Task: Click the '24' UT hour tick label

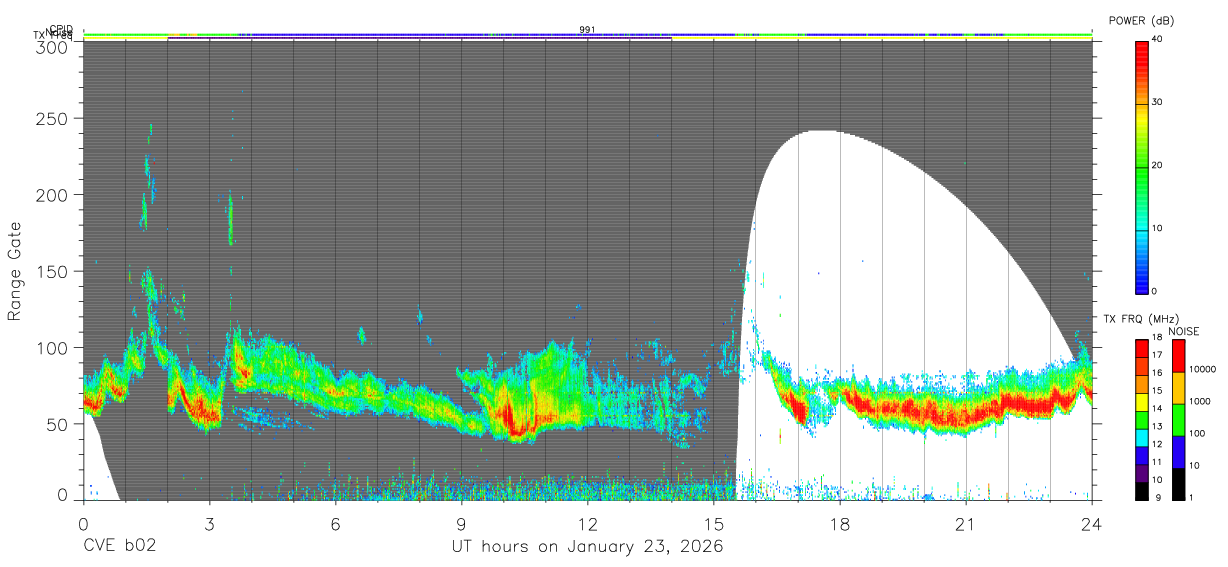Action: coord(1092,524)
